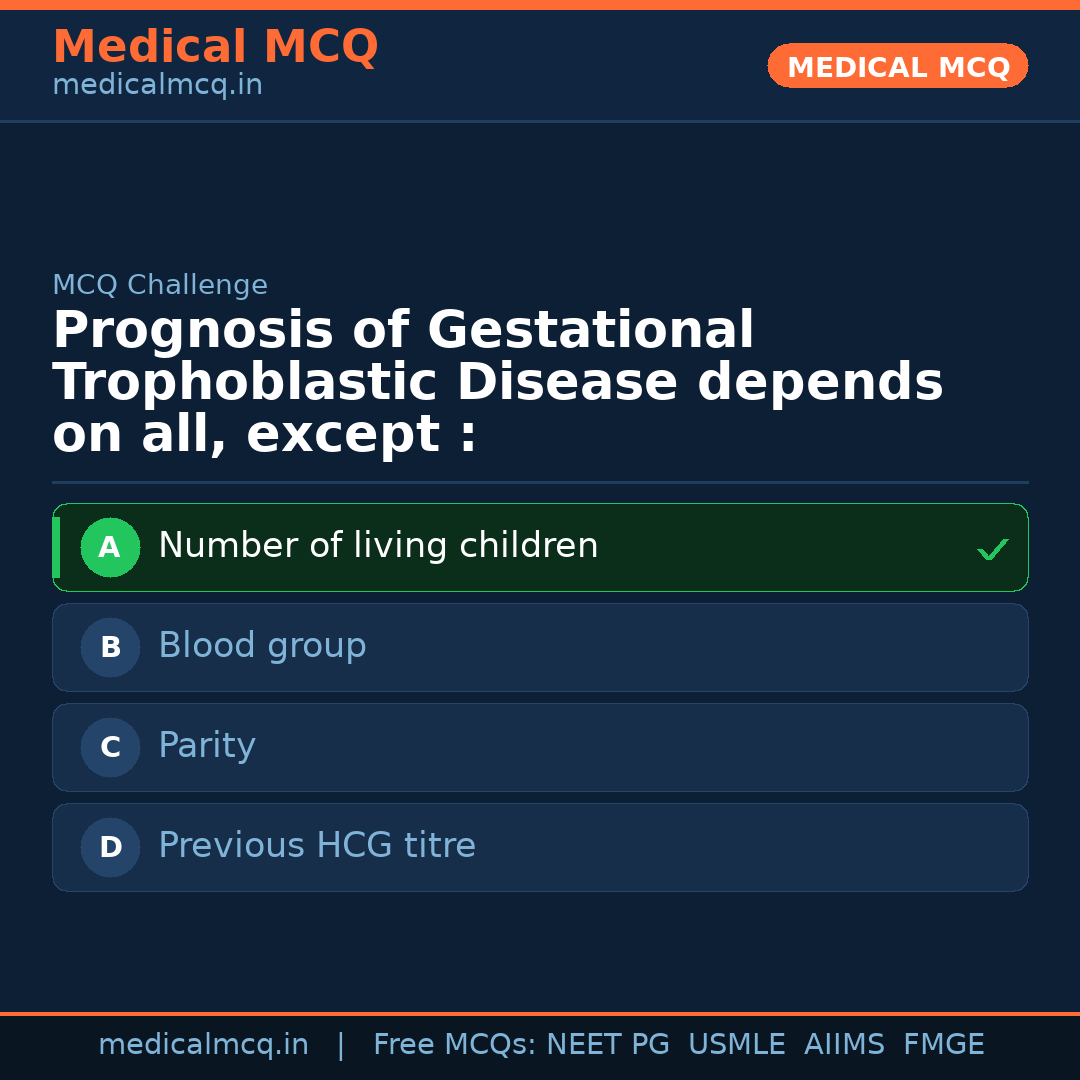The image size is (1080, 1080).
Task: Visit medicalmcq.in link under the header title
Action: click(157, 86)
